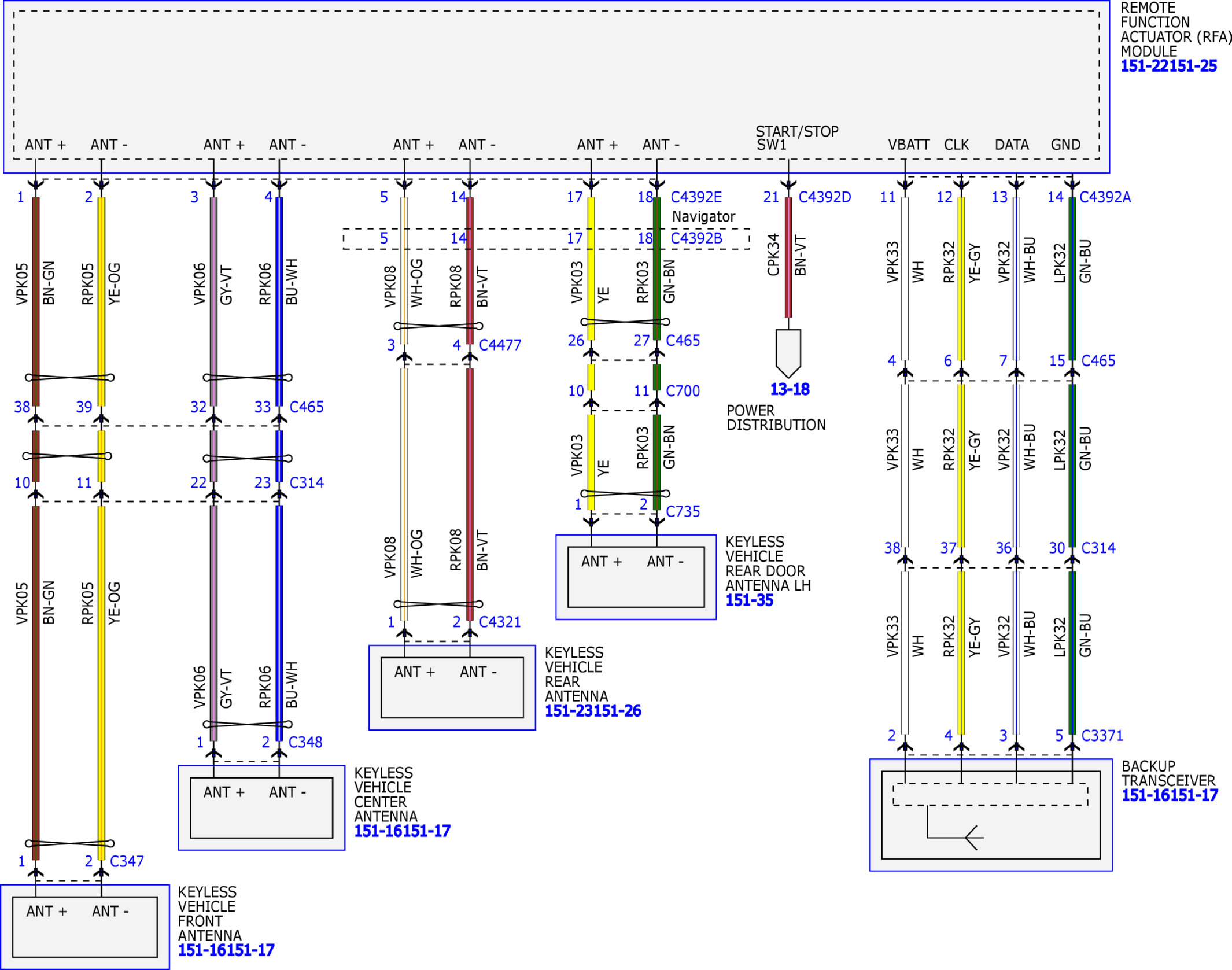Viewport: 1232px width, 970px height.
Task: Open link 151-35 for rear door antenna LH
Action: [x=749, y=600]
